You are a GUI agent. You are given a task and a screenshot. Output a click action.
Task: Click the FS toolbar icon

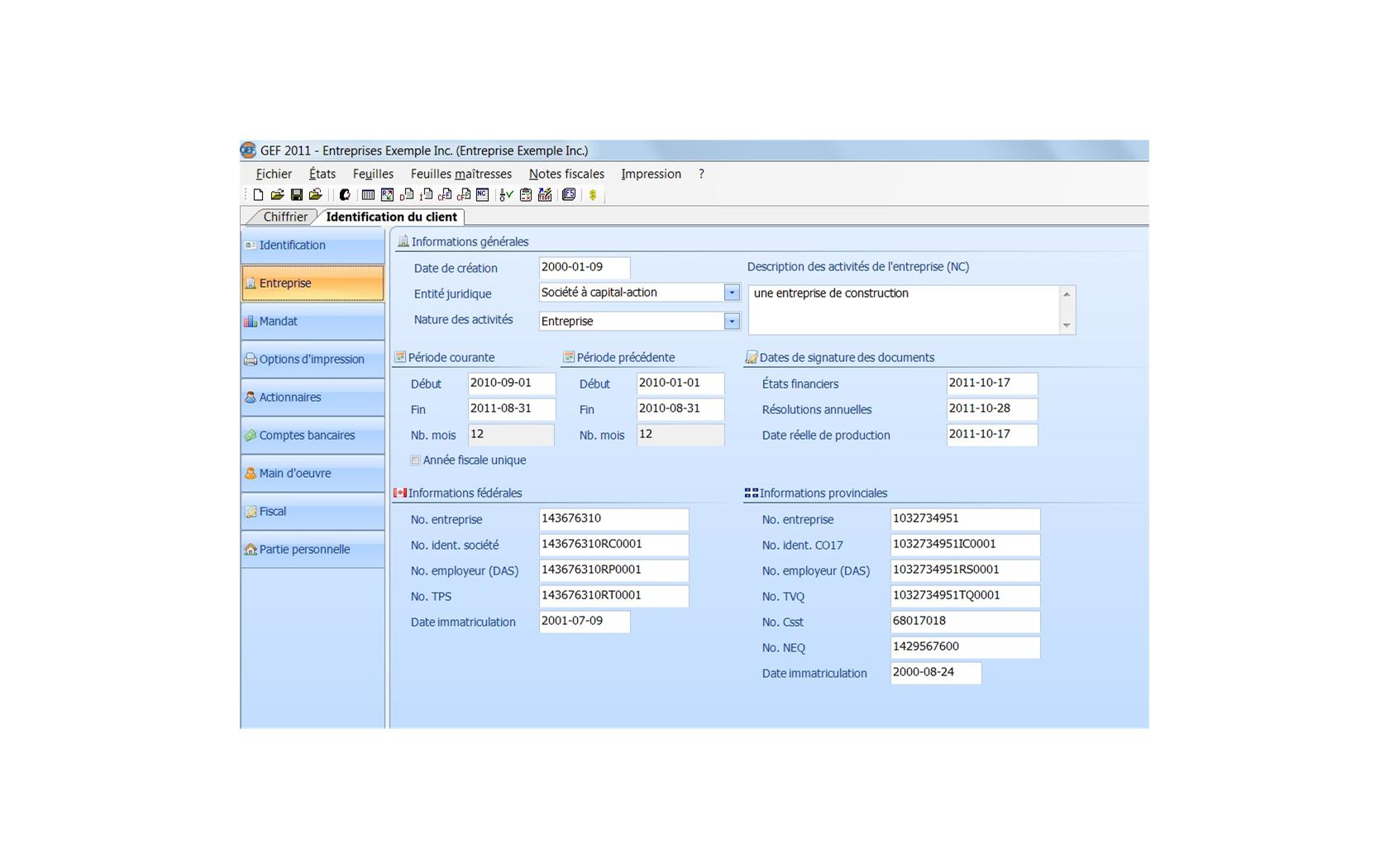tap(569, 195)
